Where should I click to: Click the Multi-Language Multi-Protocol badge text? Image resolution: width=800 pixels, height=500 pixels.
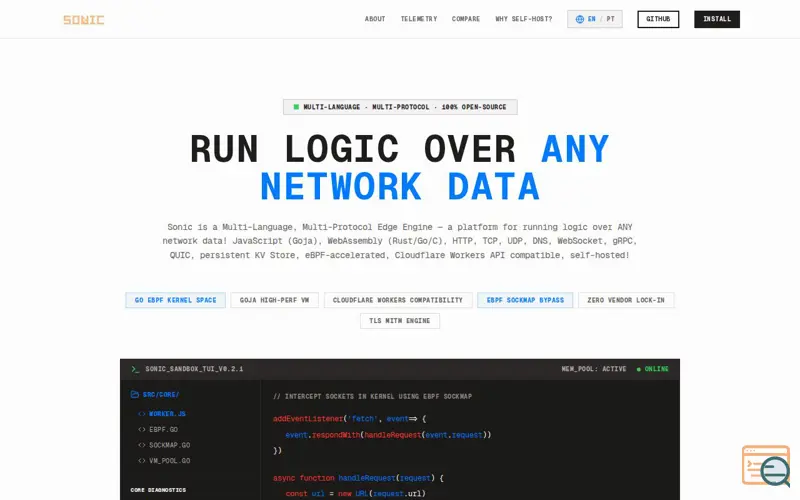tap(405, 107)
